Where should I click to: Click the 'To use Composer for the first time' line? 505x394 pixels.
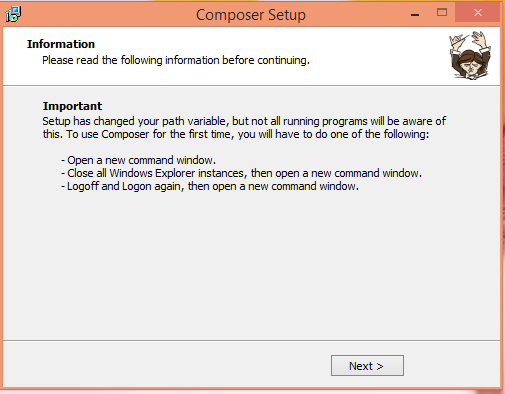coord(236,134)
